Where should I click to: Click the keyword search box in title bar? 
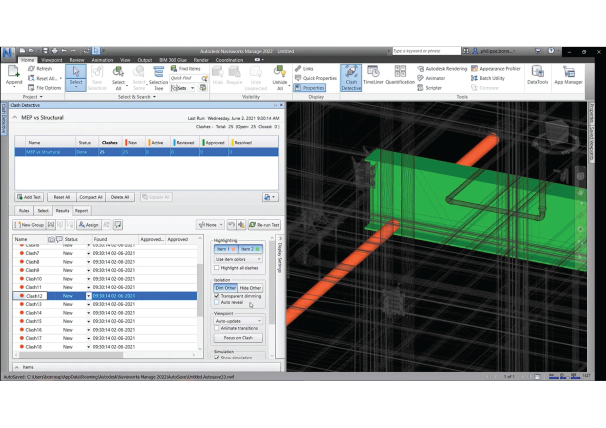(426, 51)
